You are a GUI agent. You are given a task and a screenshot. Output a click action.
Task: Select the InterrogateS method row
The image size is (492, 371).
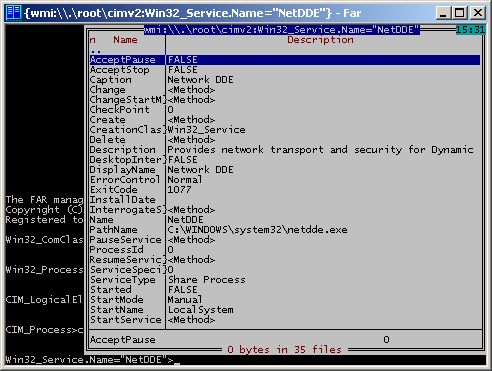[x=285, y=210]
